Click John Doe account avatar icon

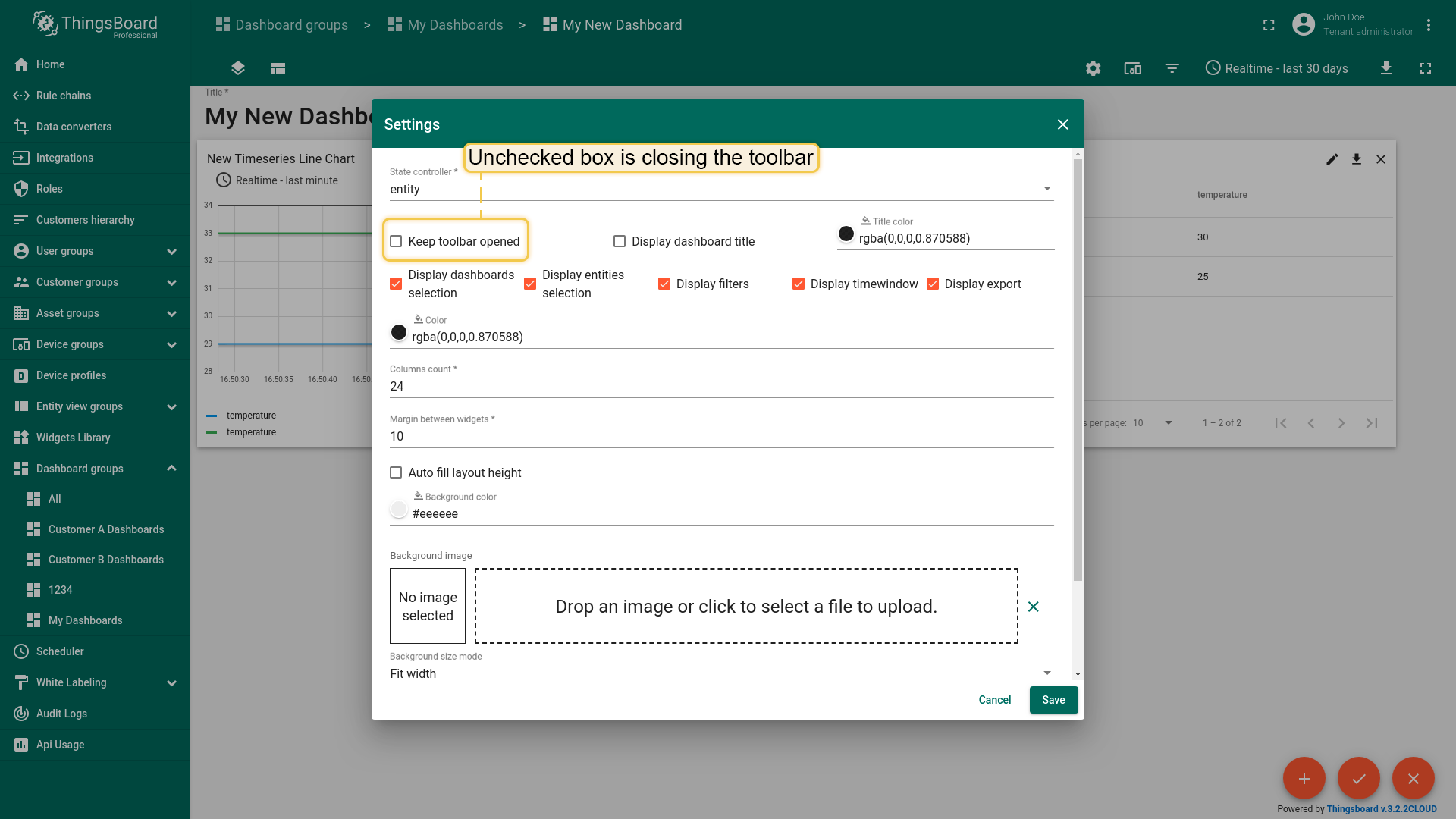1303,25
